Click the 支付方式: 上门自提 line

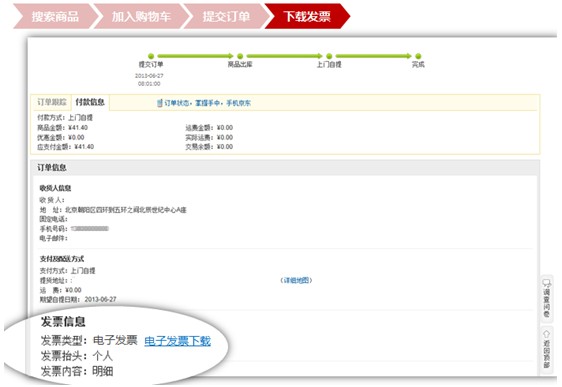[x=67, y=271]
